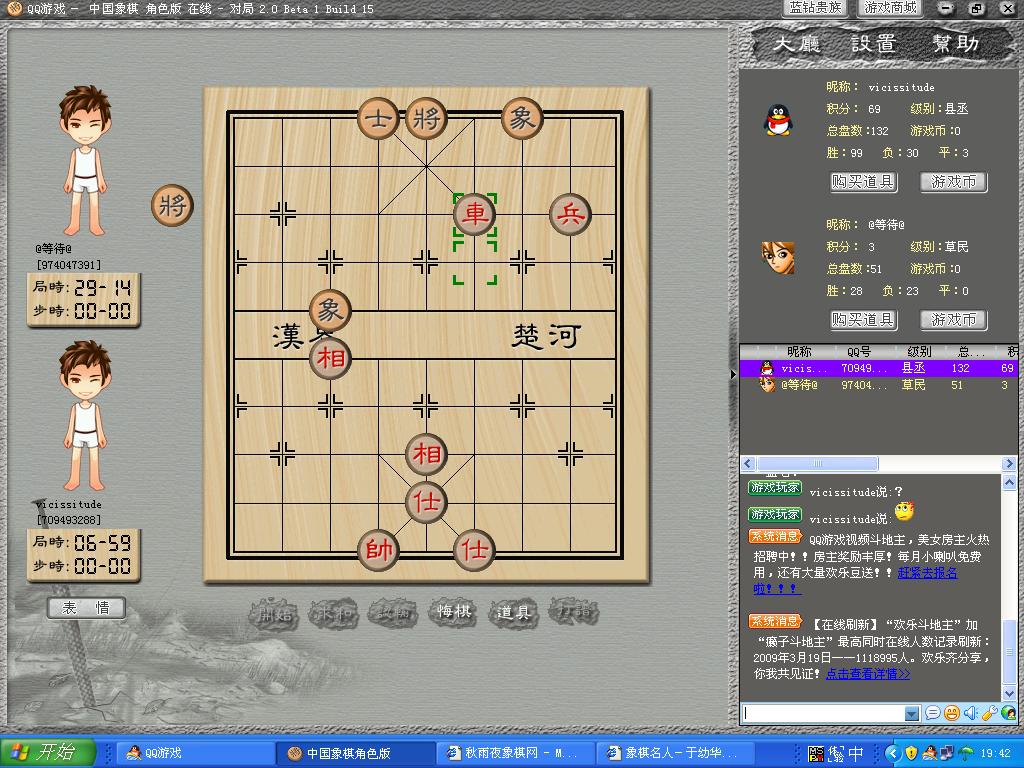Collapse the side panel using the small triangle
This screenshot has height=768, width=1024.
pos(733,374)
